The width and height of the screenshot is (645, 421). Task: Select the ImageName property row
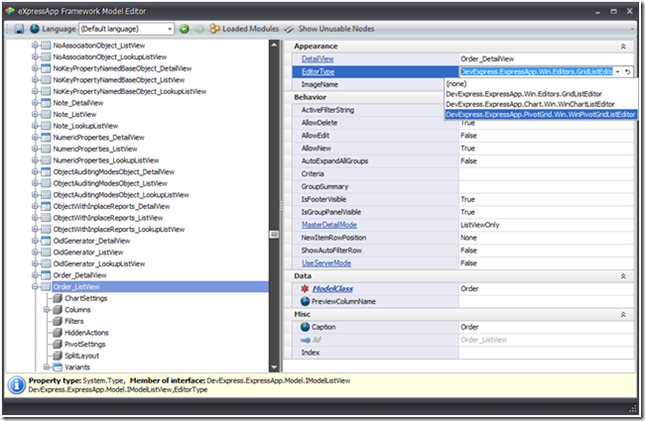375,84
